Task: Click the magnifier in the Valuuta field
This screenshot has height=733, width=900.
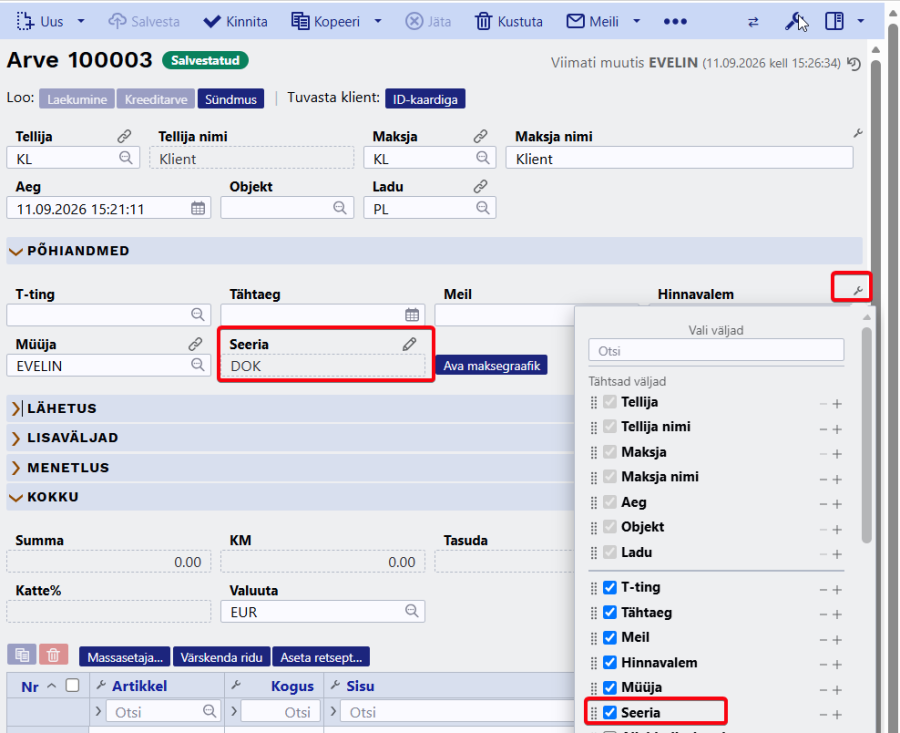Action: click(412, 611)
